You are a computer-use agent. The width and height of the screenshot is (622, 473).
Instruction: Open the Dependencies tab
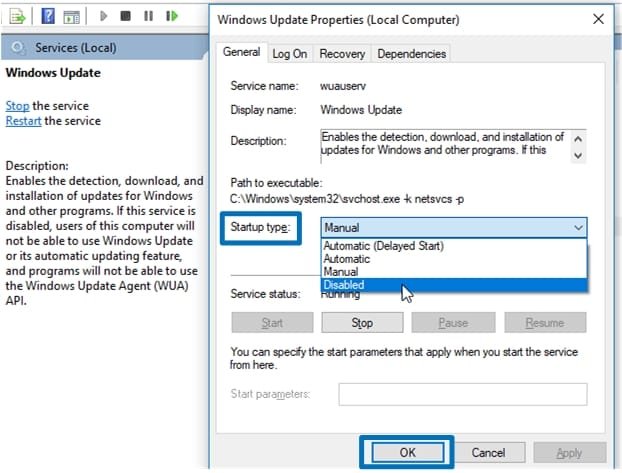[x=411, y=54]
